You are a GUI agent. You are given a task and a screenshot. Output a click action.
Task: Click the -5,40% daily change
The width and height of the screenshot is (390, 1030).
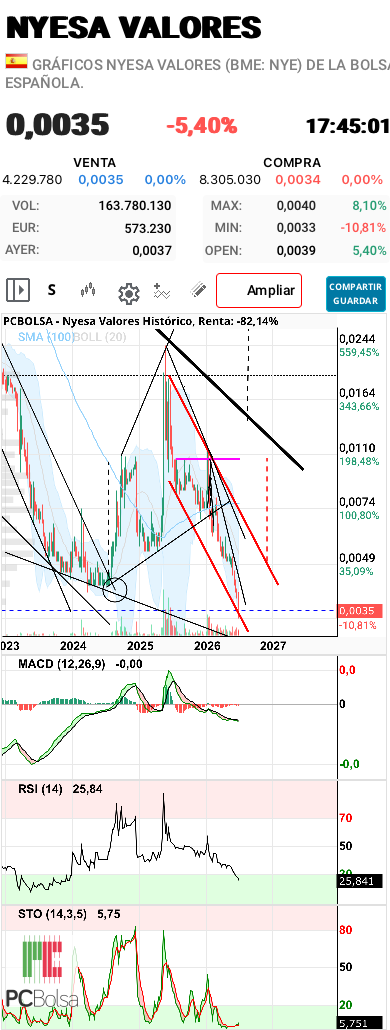click(x=201, y=125)
